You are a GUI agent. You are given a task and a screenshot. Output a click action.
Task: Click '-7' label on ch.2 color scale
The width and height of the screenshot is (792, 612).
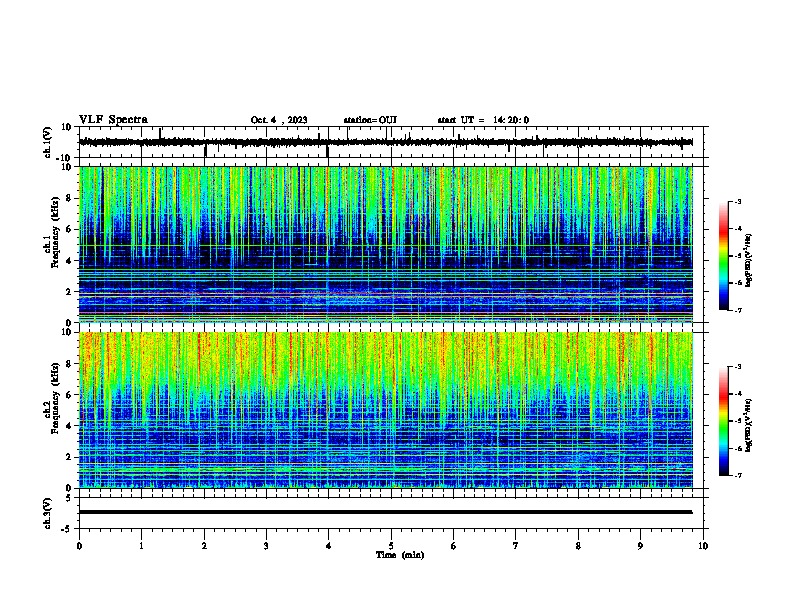737,476
